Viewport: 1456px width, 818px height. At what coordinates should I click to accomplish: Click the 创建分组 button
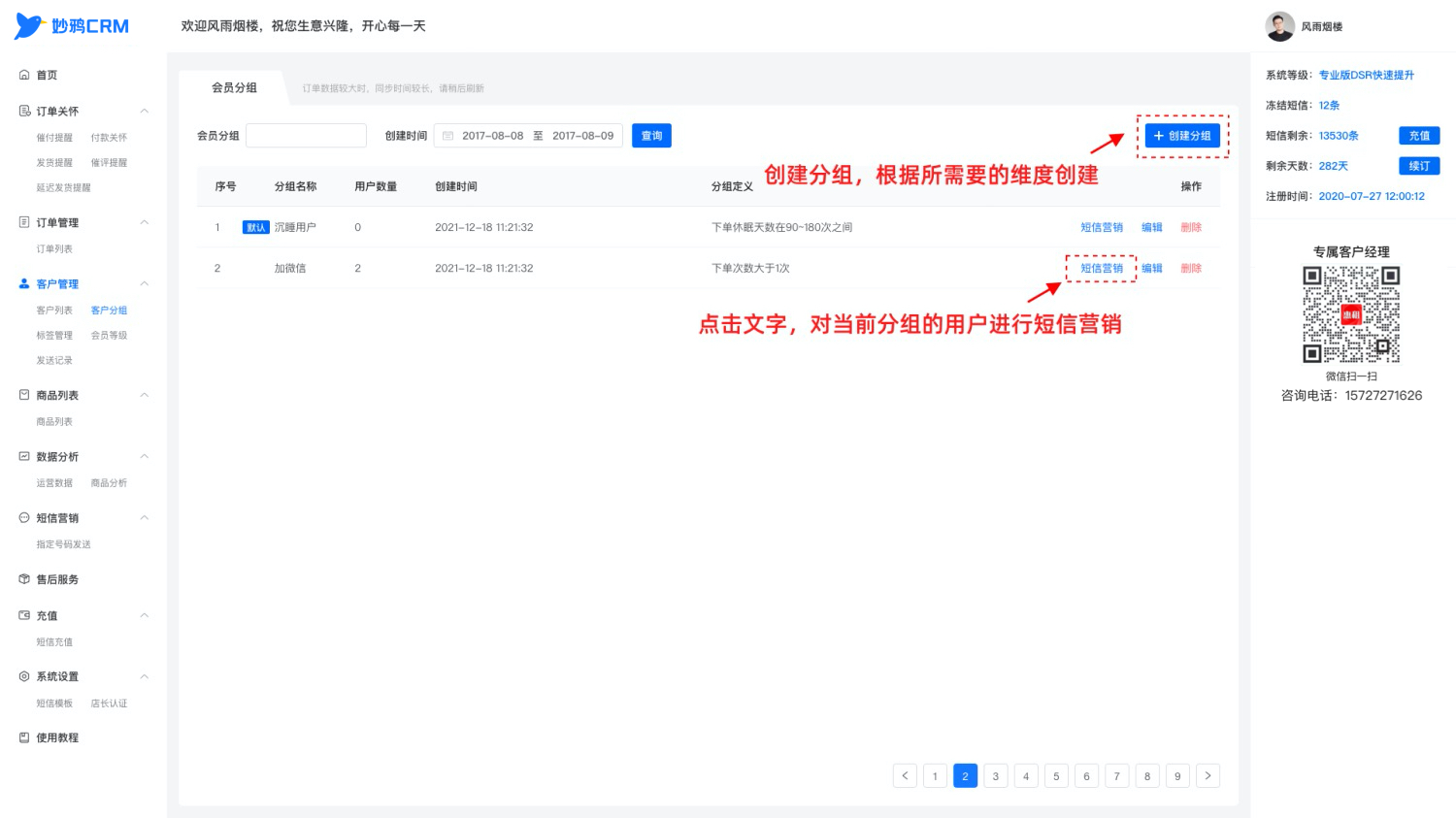pos(1182,136)
